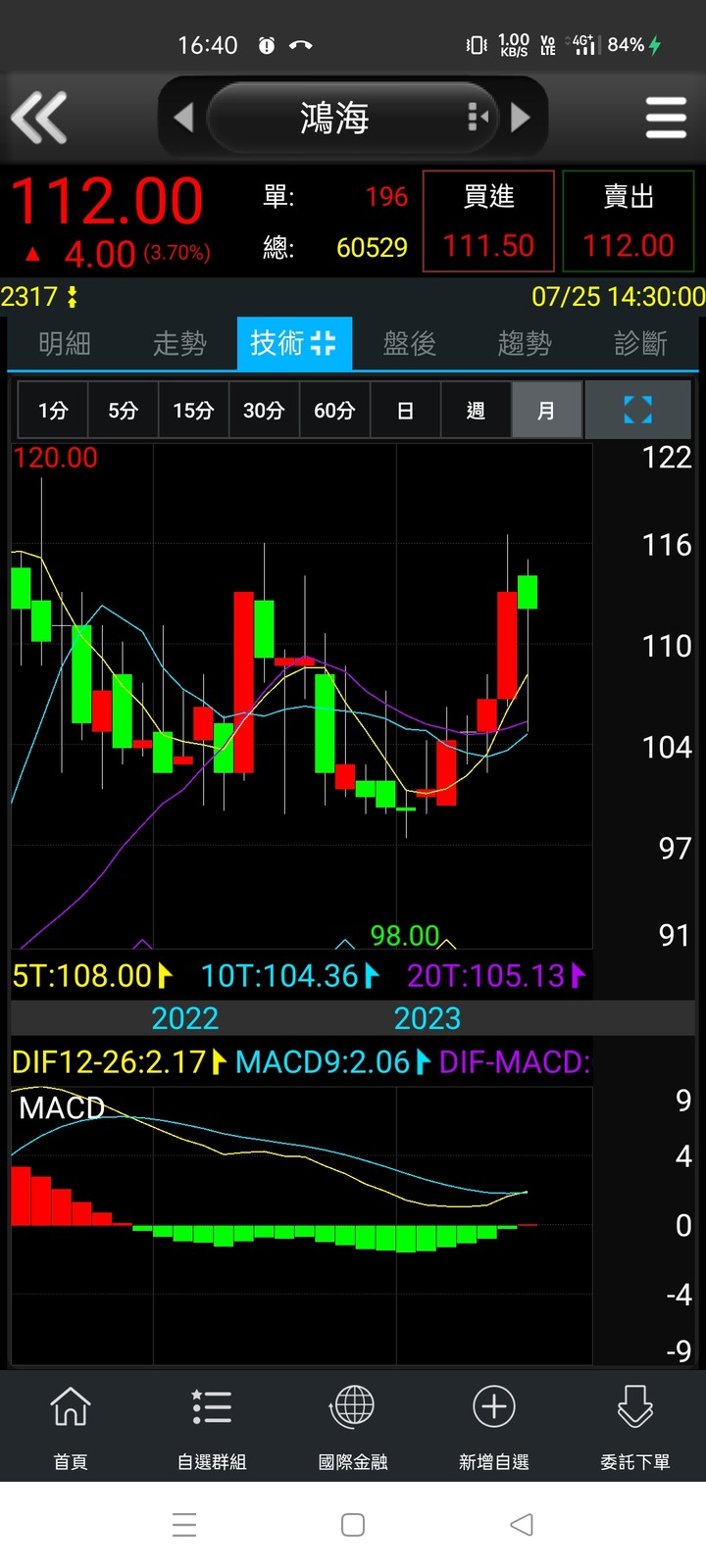Tap the MACD indicator title
Viewport: 706px width, 1568px height.
62,1108
